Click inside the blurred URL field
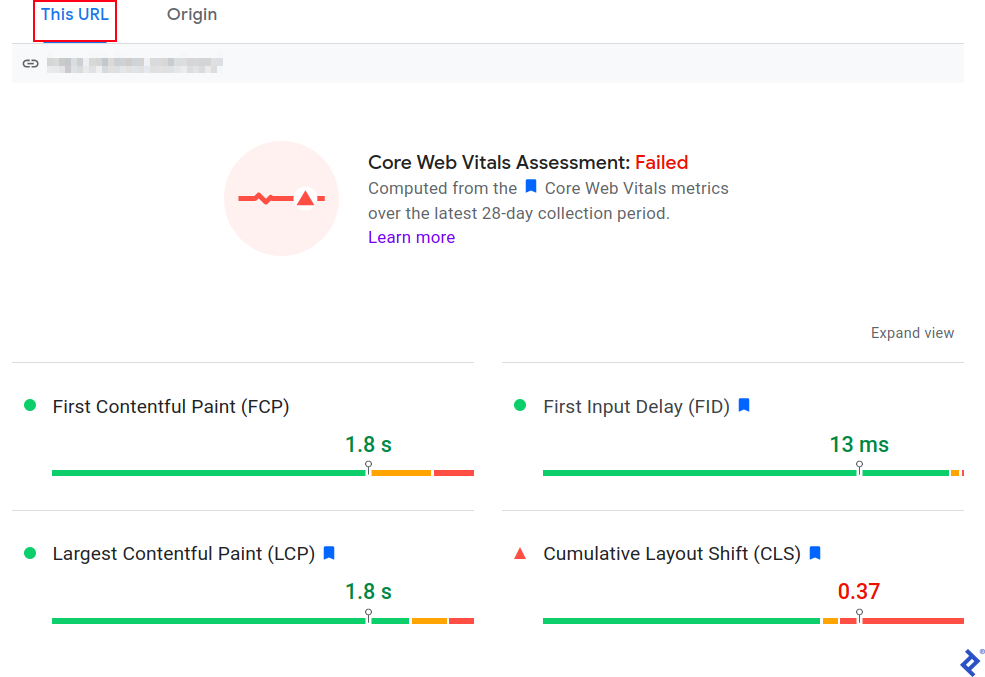 coord(135,63)
